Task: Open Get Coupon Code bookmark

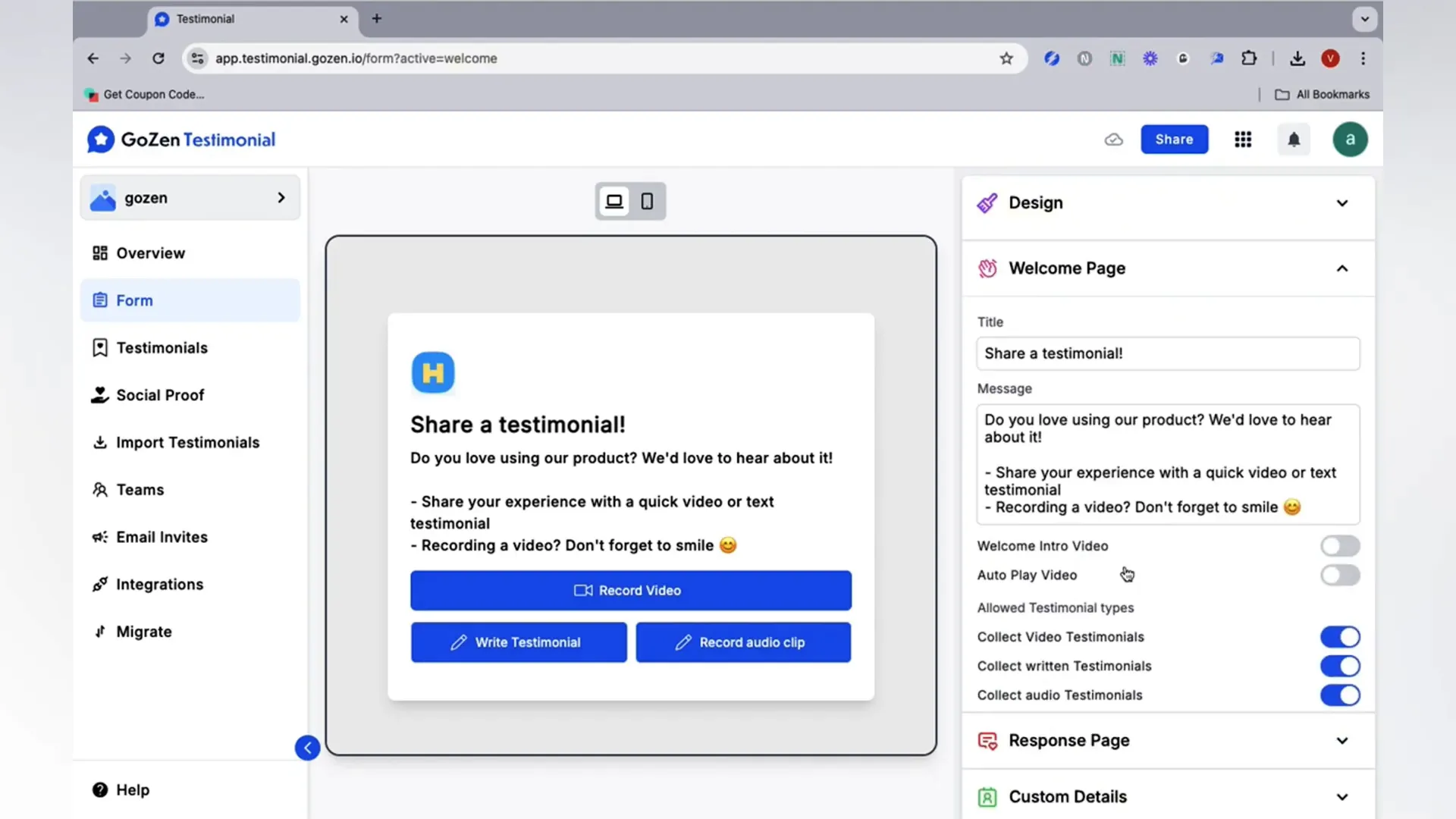Action: tap(144, 95)
